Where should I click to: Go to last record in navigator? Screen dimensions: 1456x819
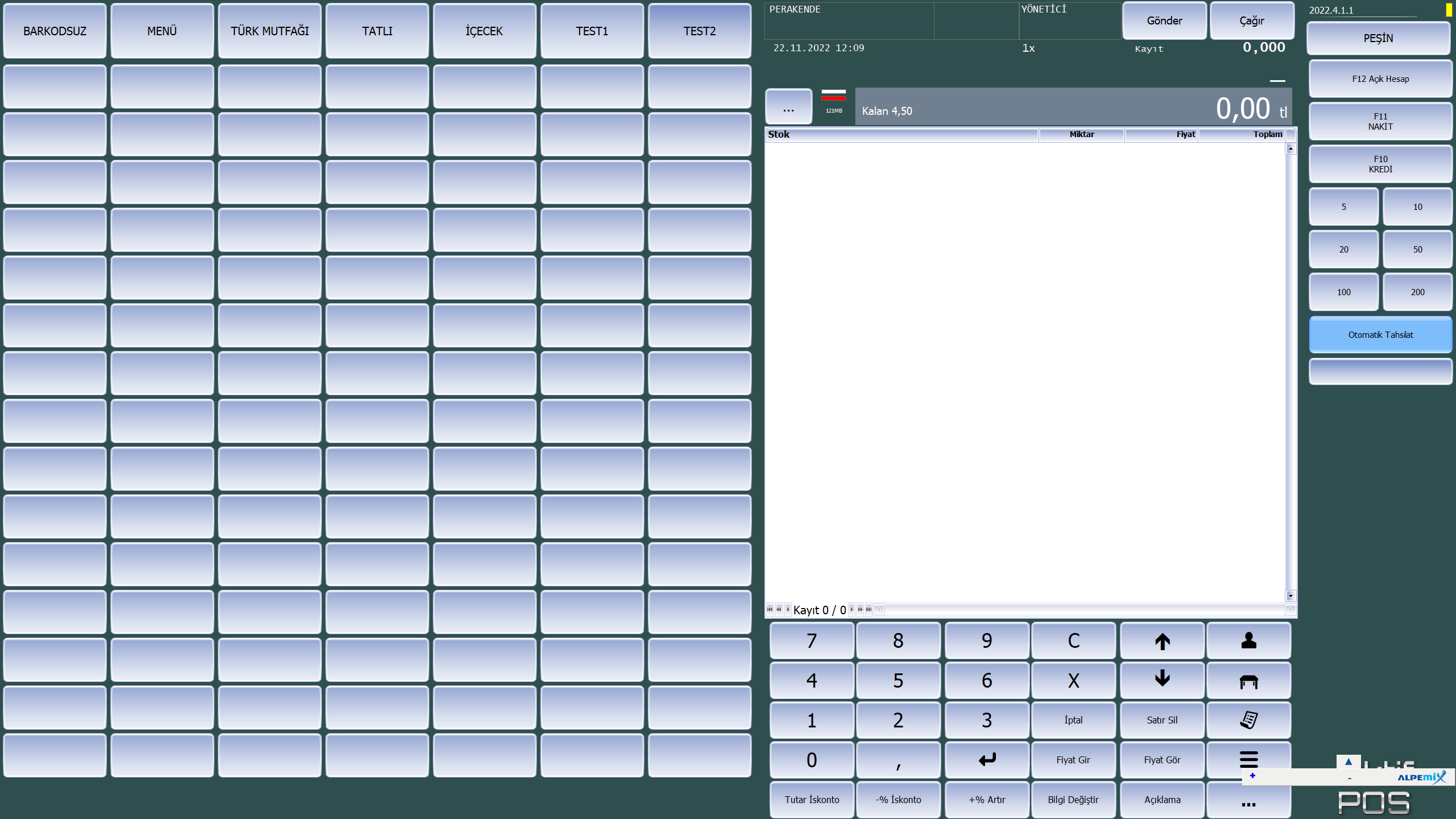(x=868, y=609)
